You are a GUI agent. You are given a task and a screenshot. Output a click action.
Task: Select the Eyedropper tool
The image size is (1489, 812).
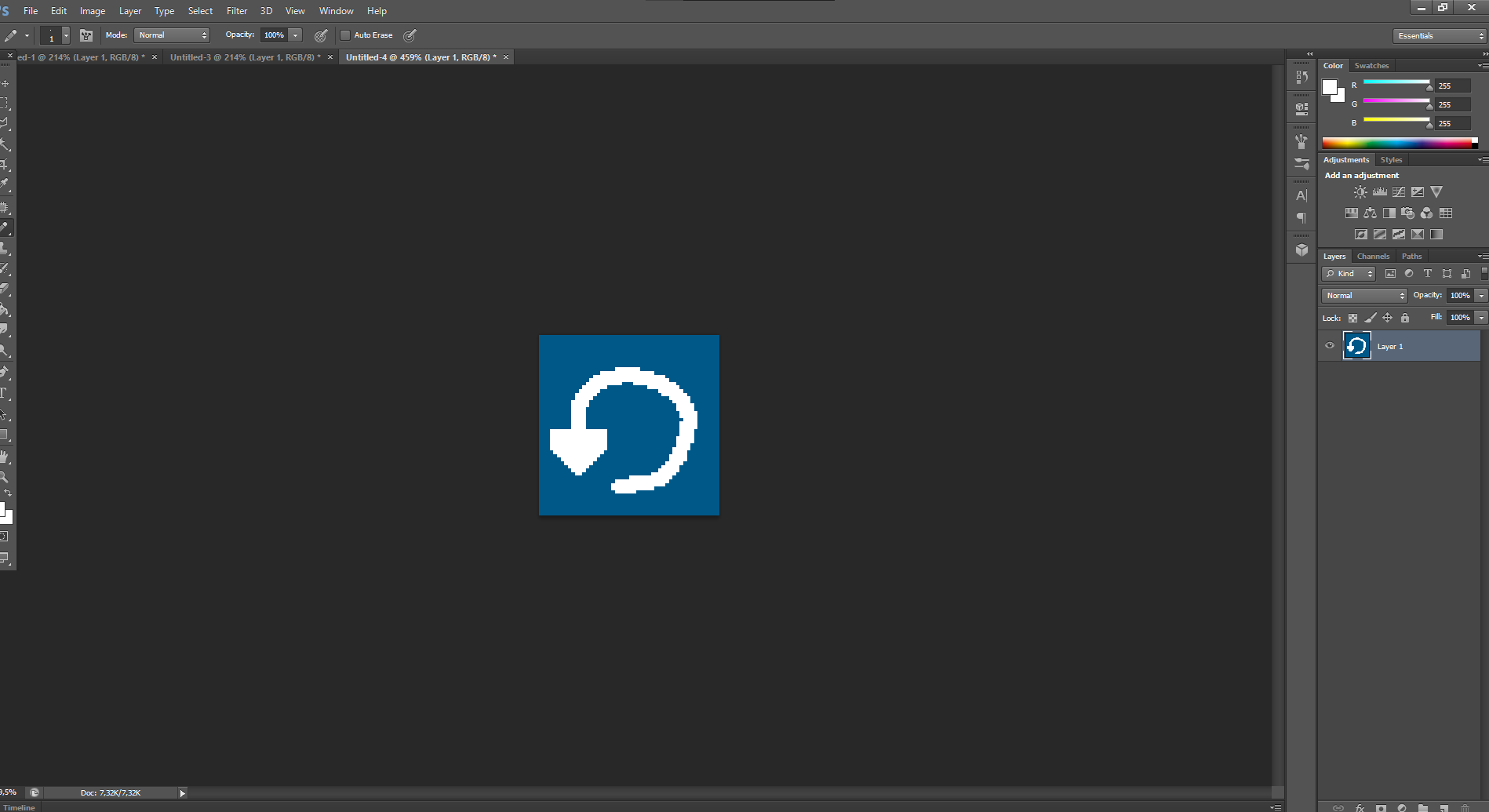(x=5, y=185)
